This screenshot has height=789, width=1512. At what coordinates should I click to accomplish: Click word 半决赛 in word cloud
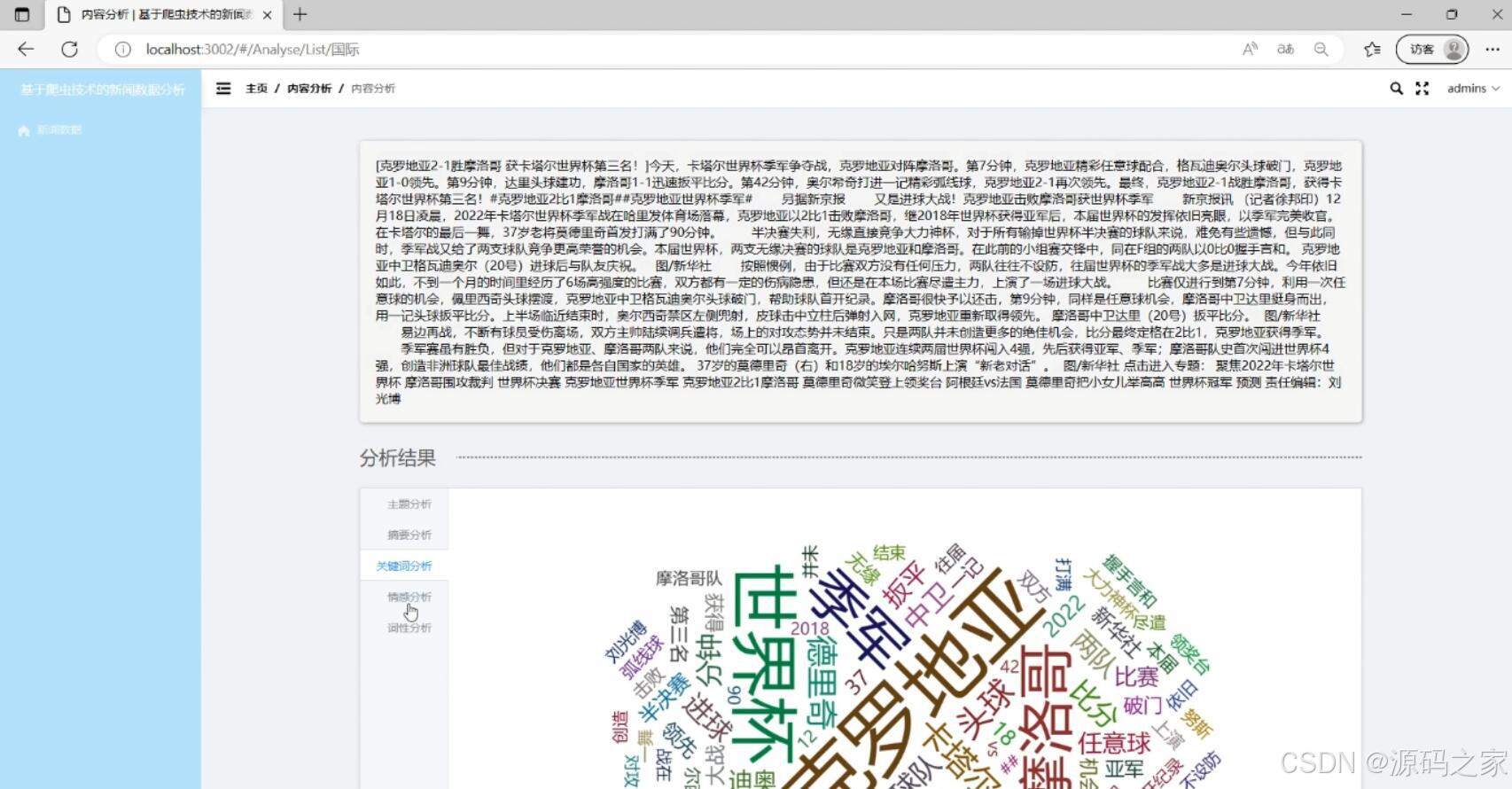pos(665,697)
